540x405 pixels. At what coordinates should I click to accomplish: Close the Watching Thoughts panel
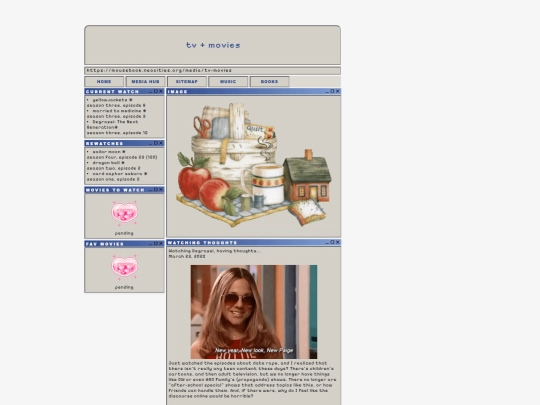pos(338,242)
